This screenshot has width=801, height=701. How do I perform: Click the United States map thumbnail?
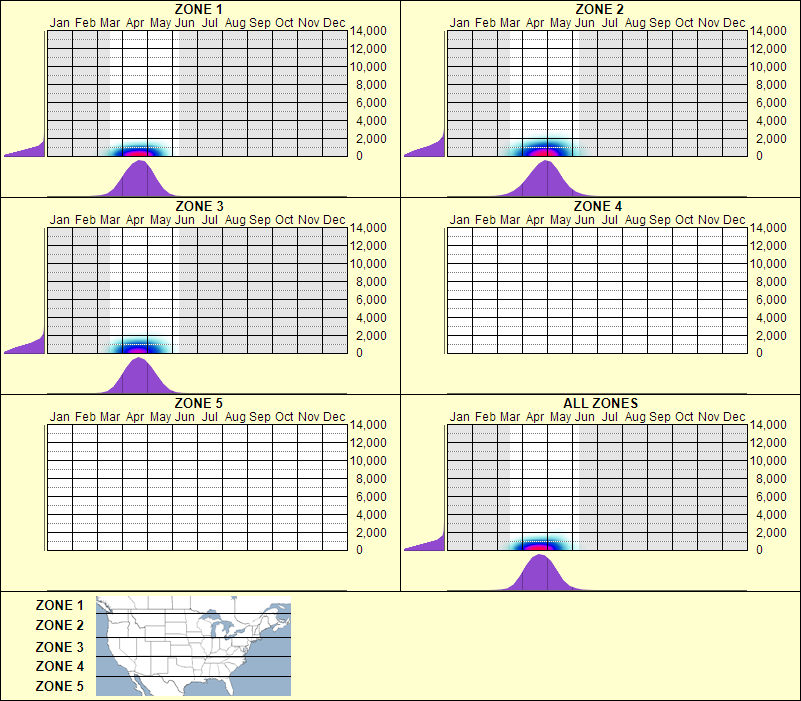click(192, 646)
